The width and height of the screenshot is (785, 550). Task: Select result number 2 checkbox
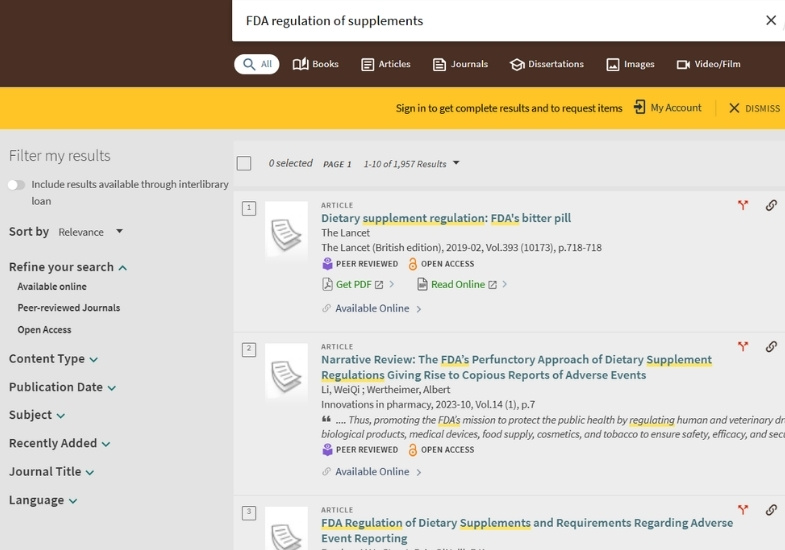[x=249, y=349]
